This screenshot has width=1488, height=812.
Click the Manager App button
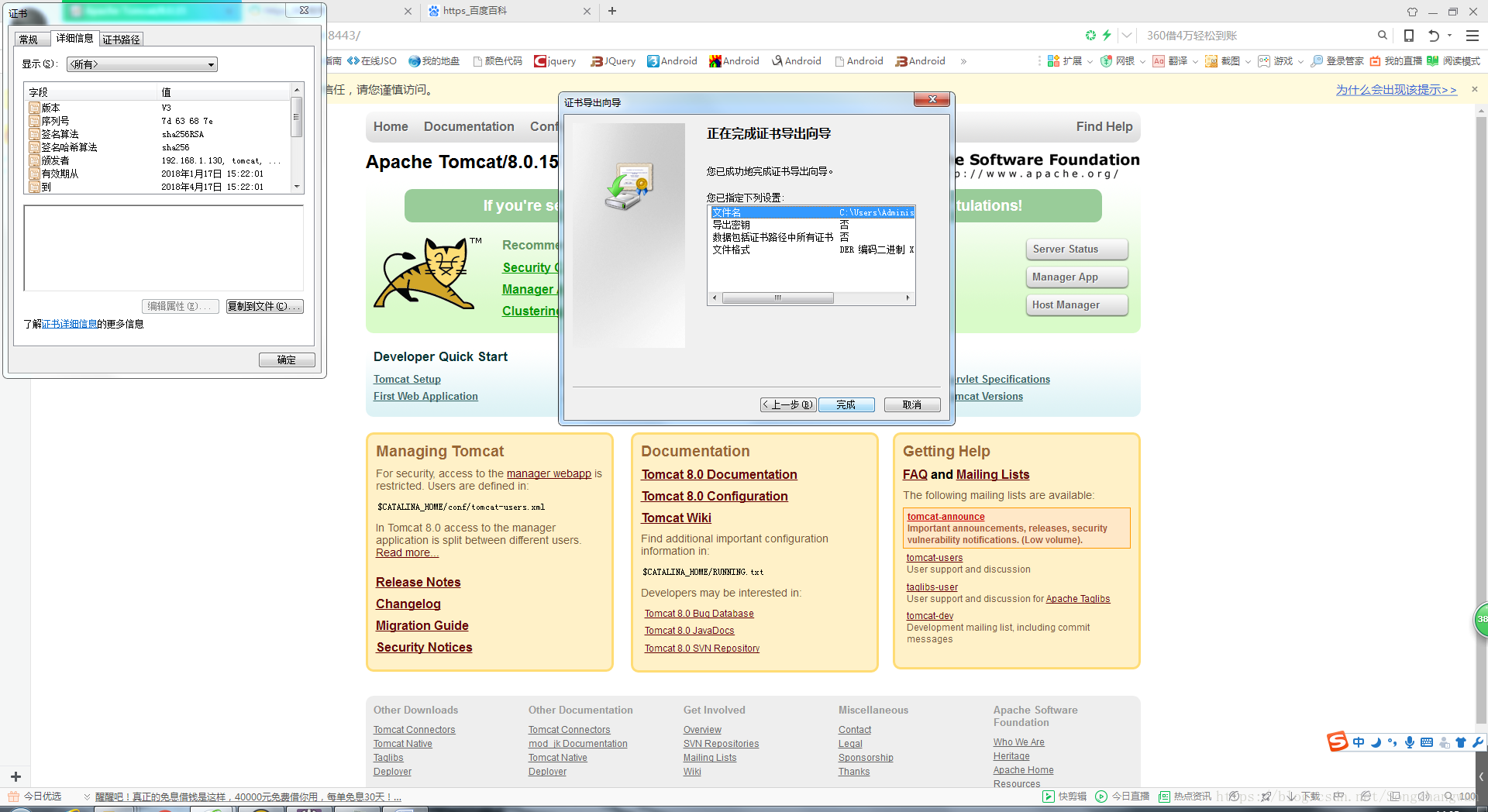1076,277
